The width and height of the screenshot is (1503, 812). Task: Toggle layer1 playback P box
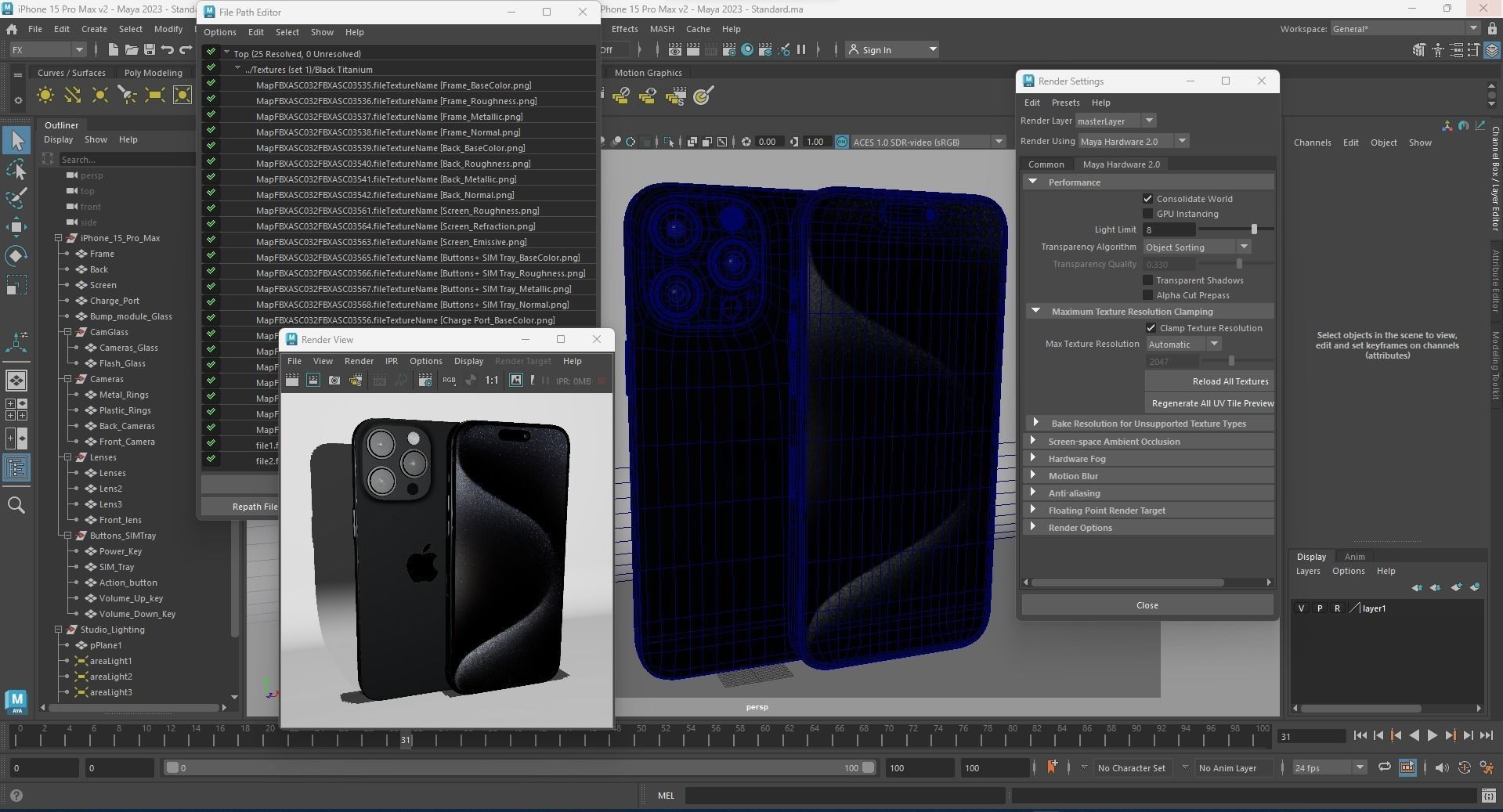click(x=1320, y=608)
